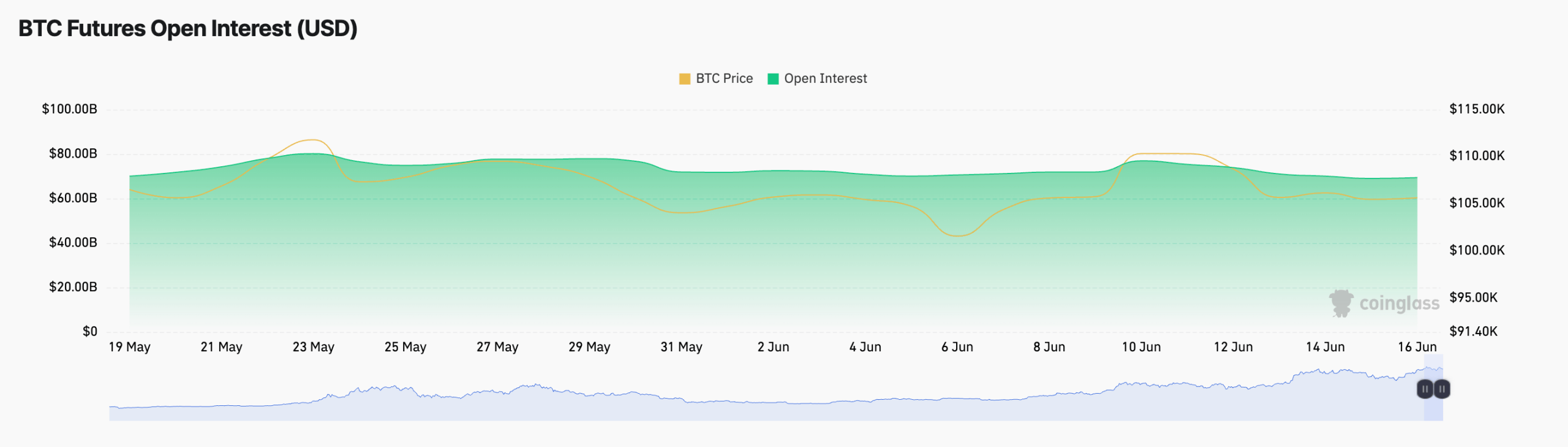Click the $100.00B left axis label
Screen dimensions: 1568x447
click(x=69, y=109)
